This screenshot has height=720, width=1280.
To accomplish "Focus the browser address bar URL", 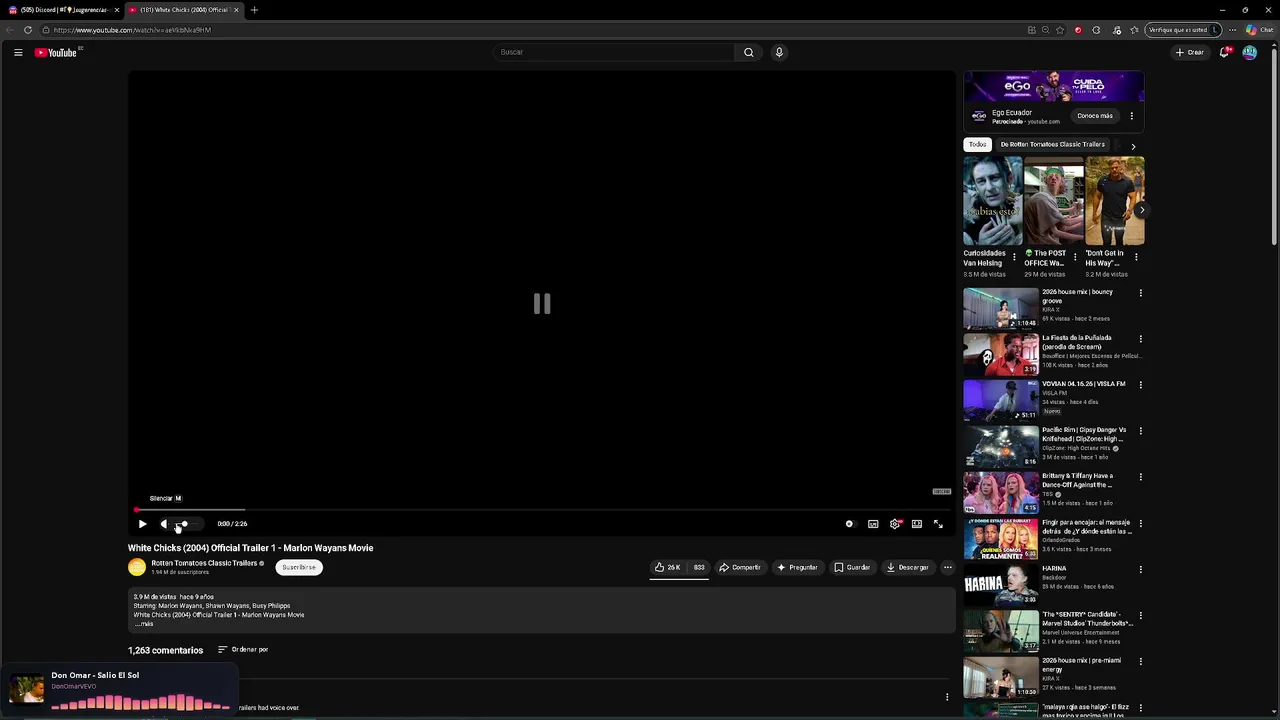I will tap(132, 30).
